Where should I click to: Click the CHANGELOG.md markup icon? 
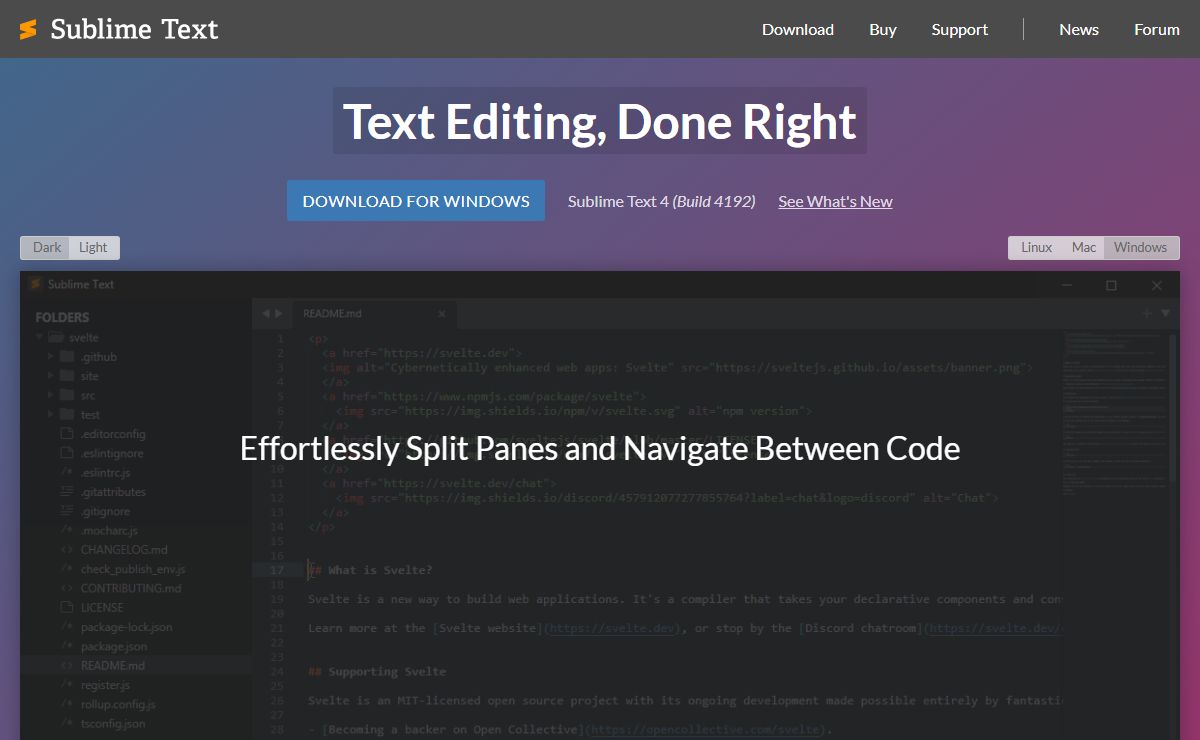(x=67, y=549)
